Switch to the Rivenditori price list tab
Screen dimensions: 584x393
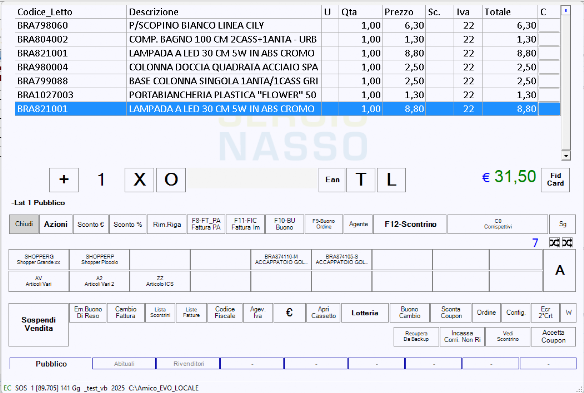point(188,364)
